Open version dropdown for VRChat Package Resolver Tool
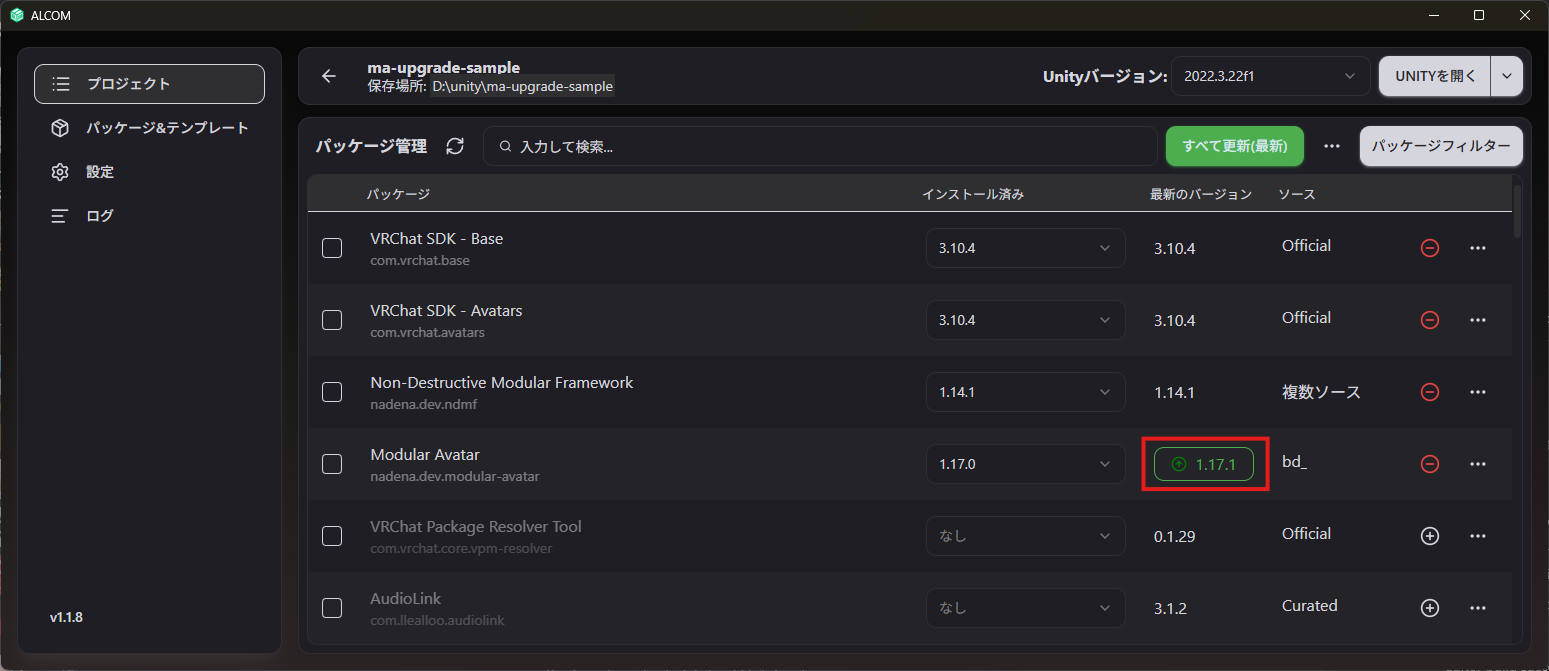 click(x=1025, y=536)
